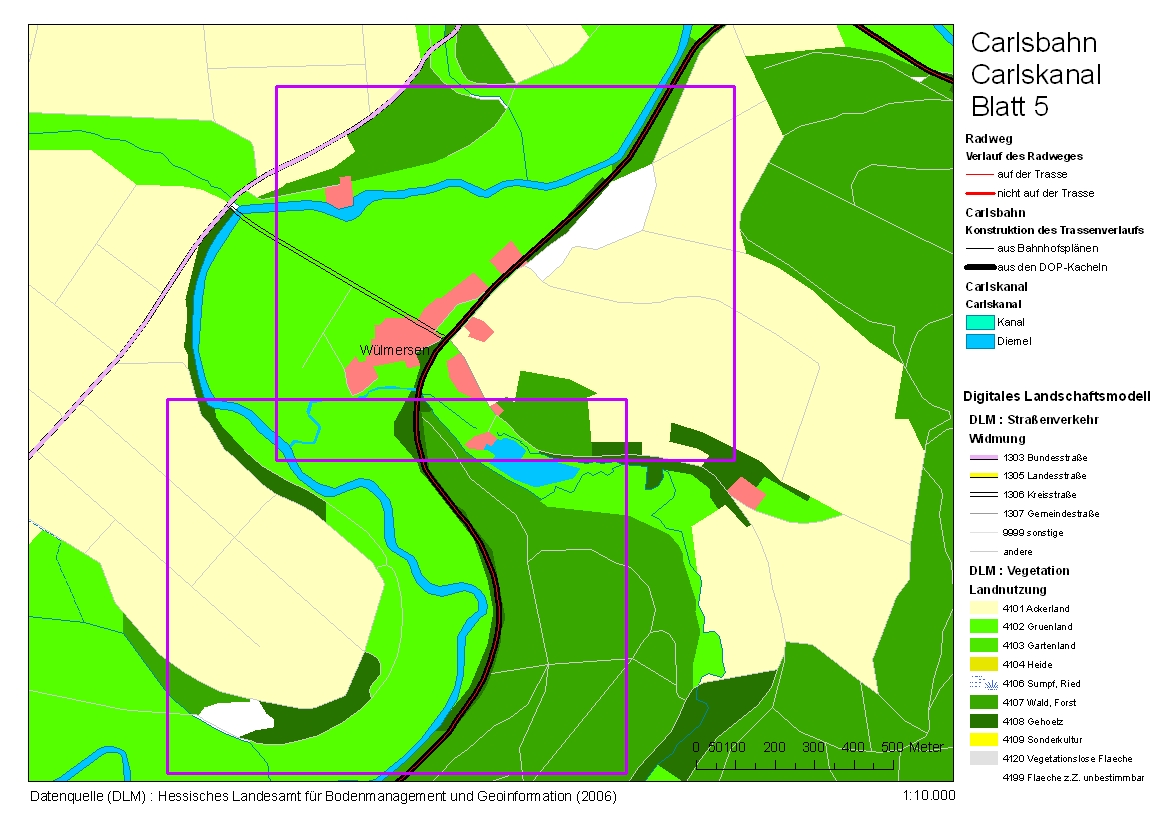Screen dimensions: 1169x827
Task: Click the 1306 Kreisstraße double-line symbol
Action: tap(982, 495)
